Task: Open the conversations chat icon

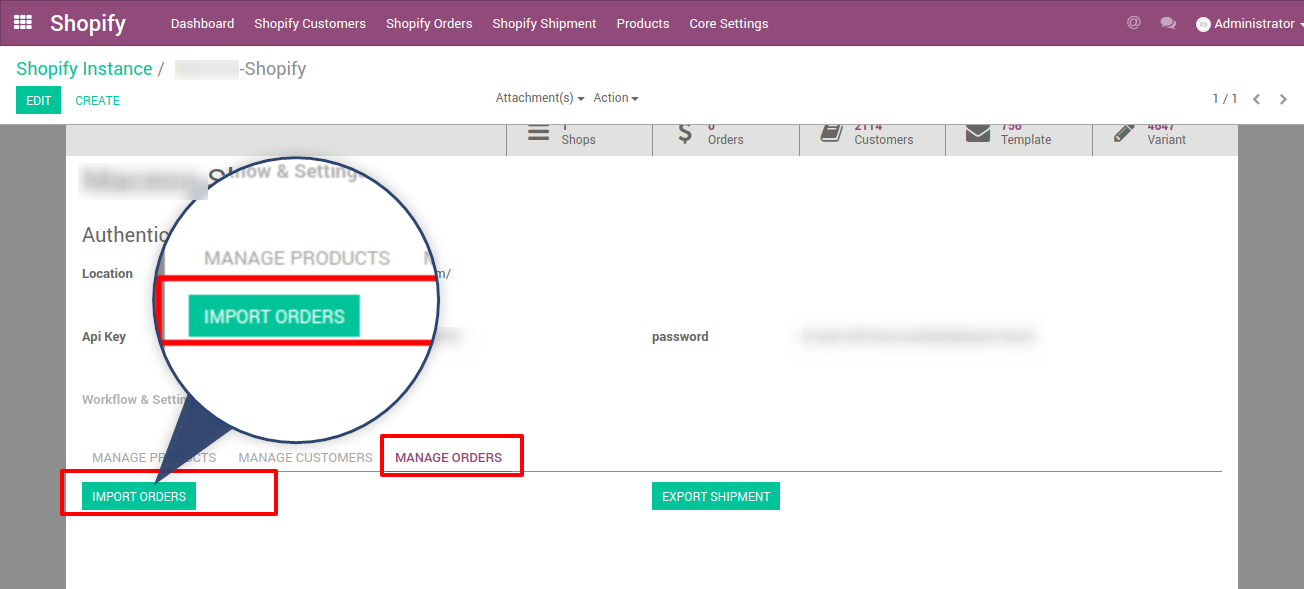Action: (1168, 23)
